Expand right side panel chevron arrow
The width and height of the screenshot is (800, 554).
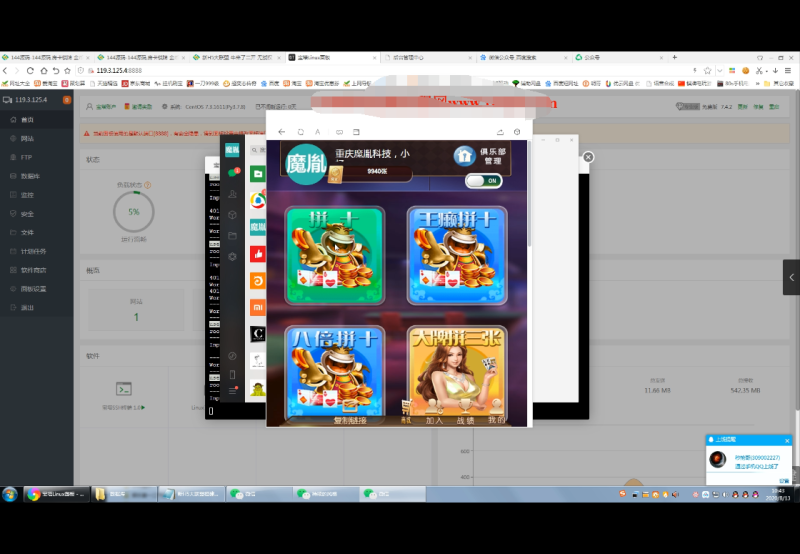point(791,277)
